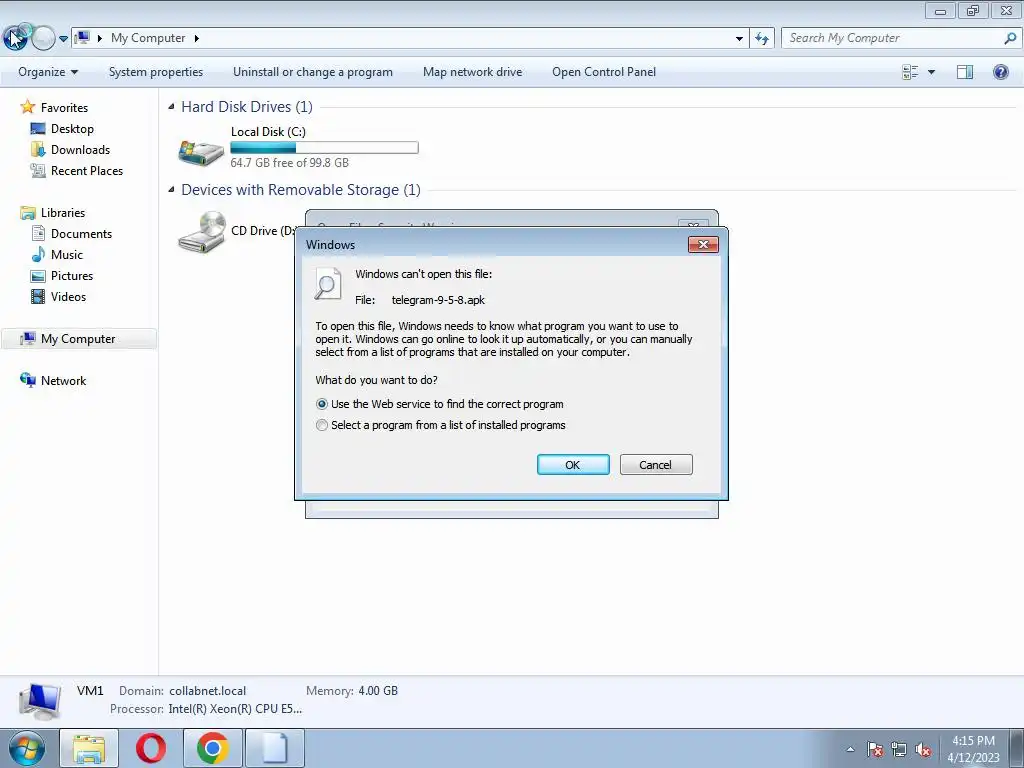
Task: Click the Refresh button beside address bar
Action: click(761, 39)
